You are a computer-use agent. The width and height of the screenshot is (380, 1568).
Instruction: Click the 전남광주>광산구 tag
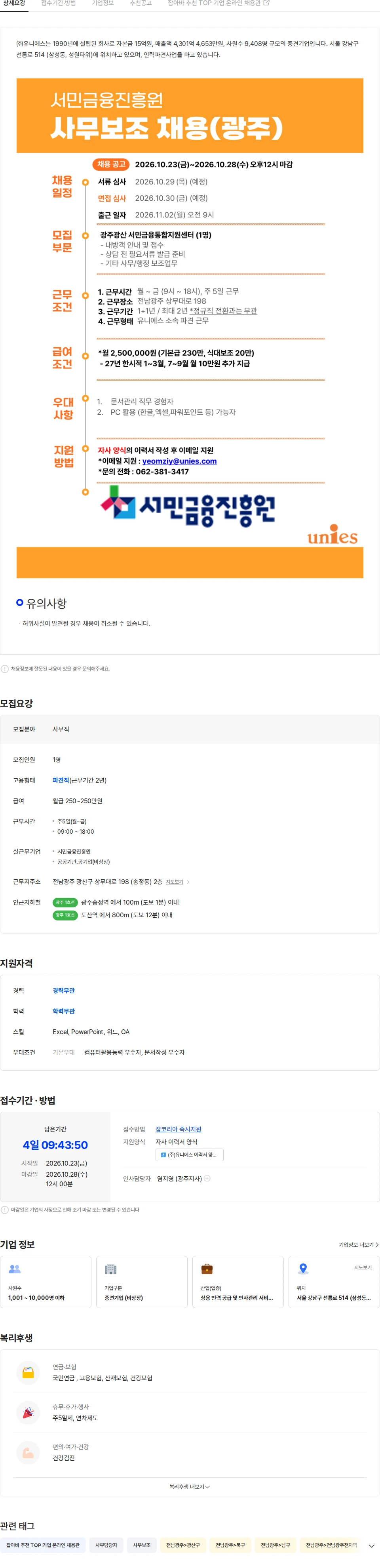[183, 1545]
